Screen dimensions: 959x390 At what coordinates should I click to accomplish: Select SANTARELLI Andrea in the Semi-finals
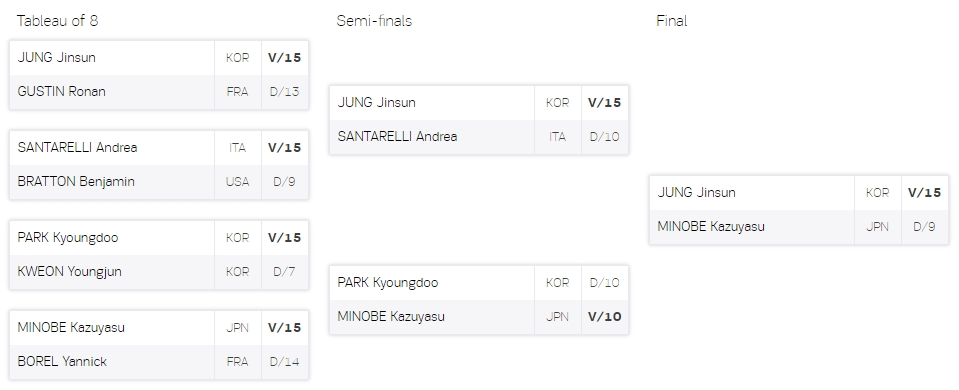[x=397, y=136]
